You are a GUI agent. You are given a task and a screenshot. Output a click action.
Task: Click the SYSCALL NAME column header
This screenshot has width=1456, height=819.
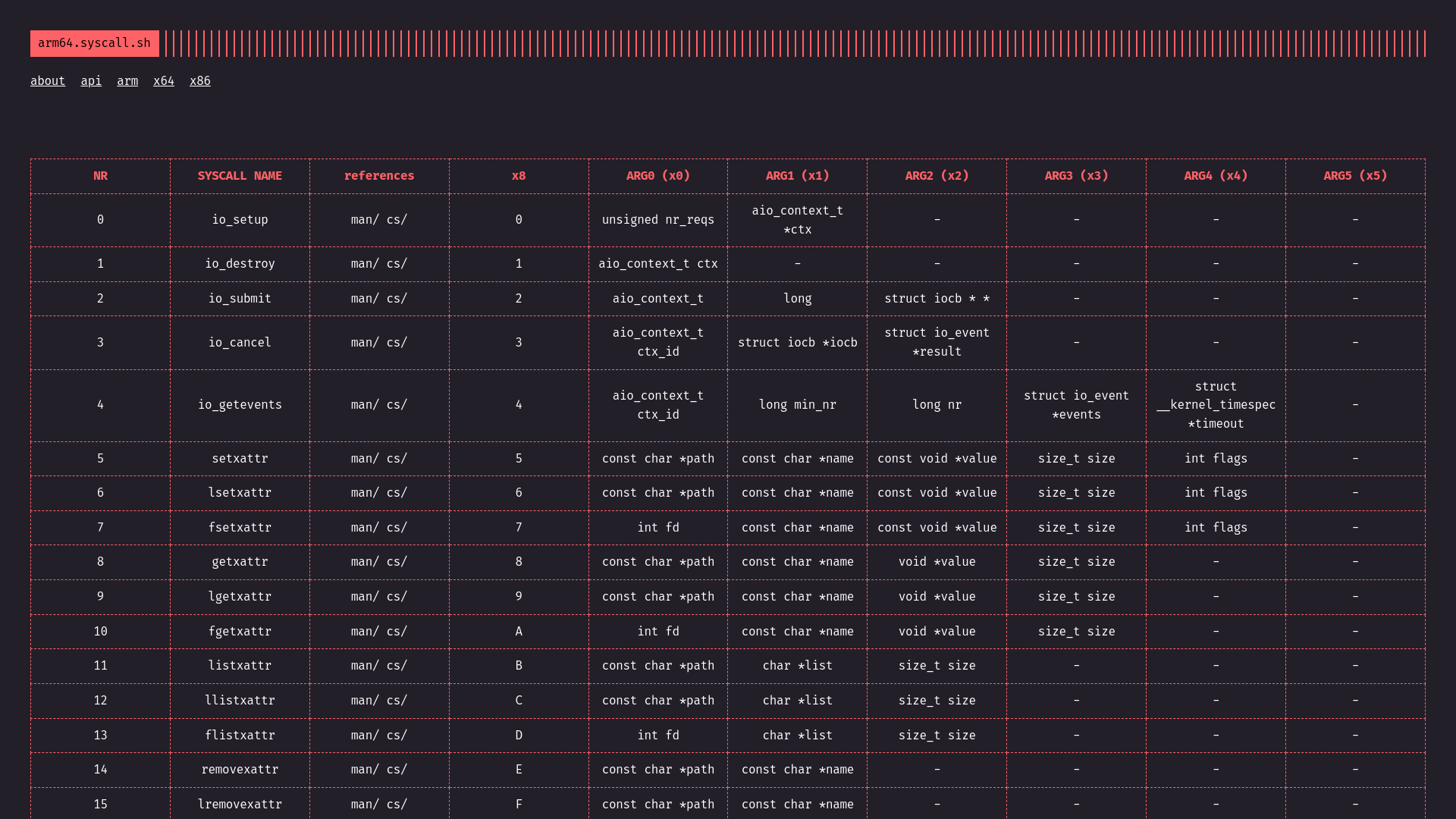240,176
